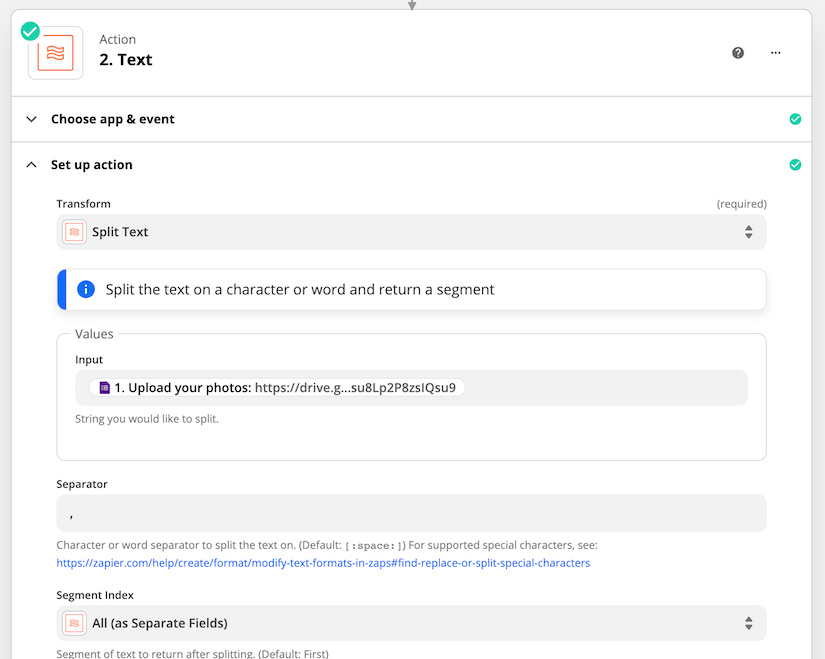Click the 'Character or word separator' help text

click(x=327, y=545)
